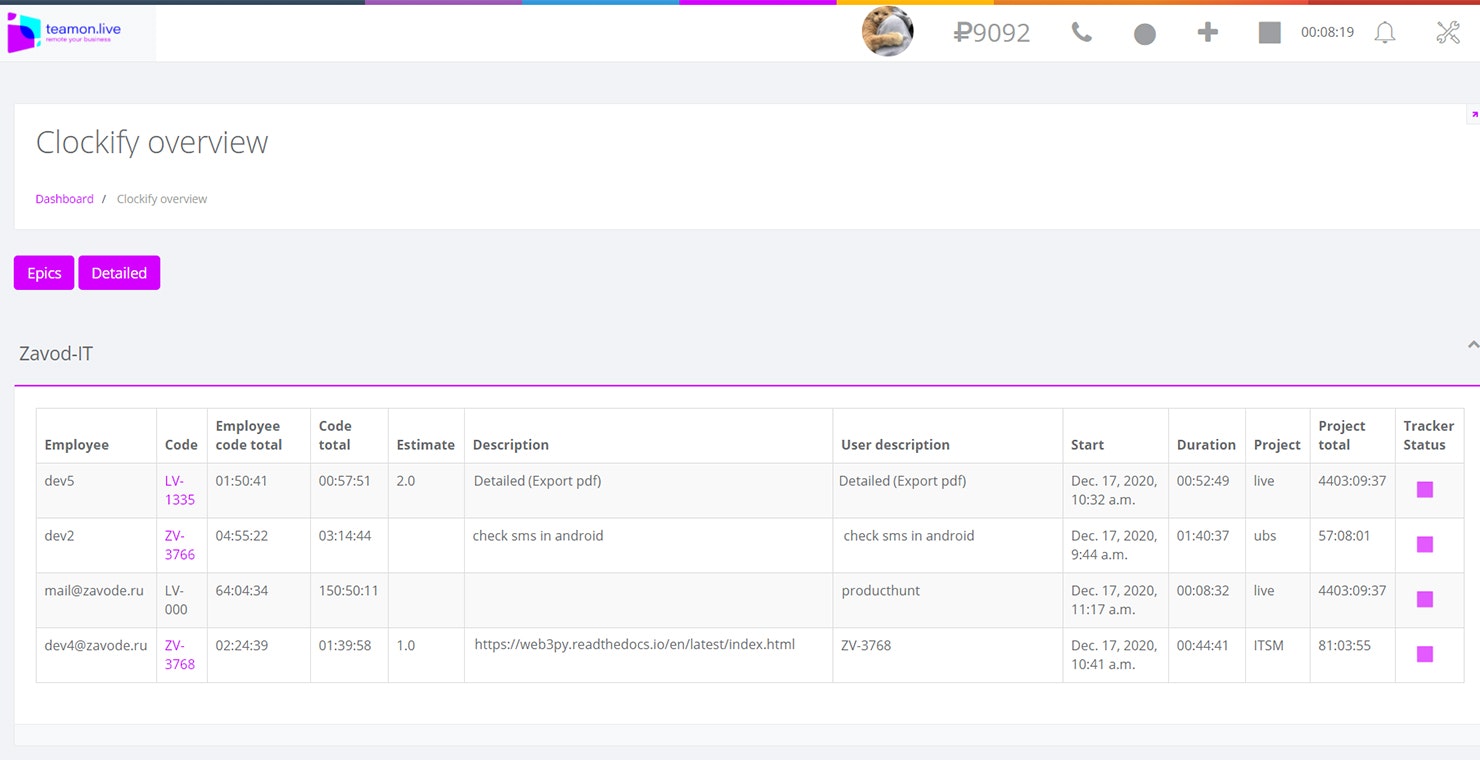Screen dimensions: 1480x760
Task: Click the round record circle icon
Action: [1145, 34]
